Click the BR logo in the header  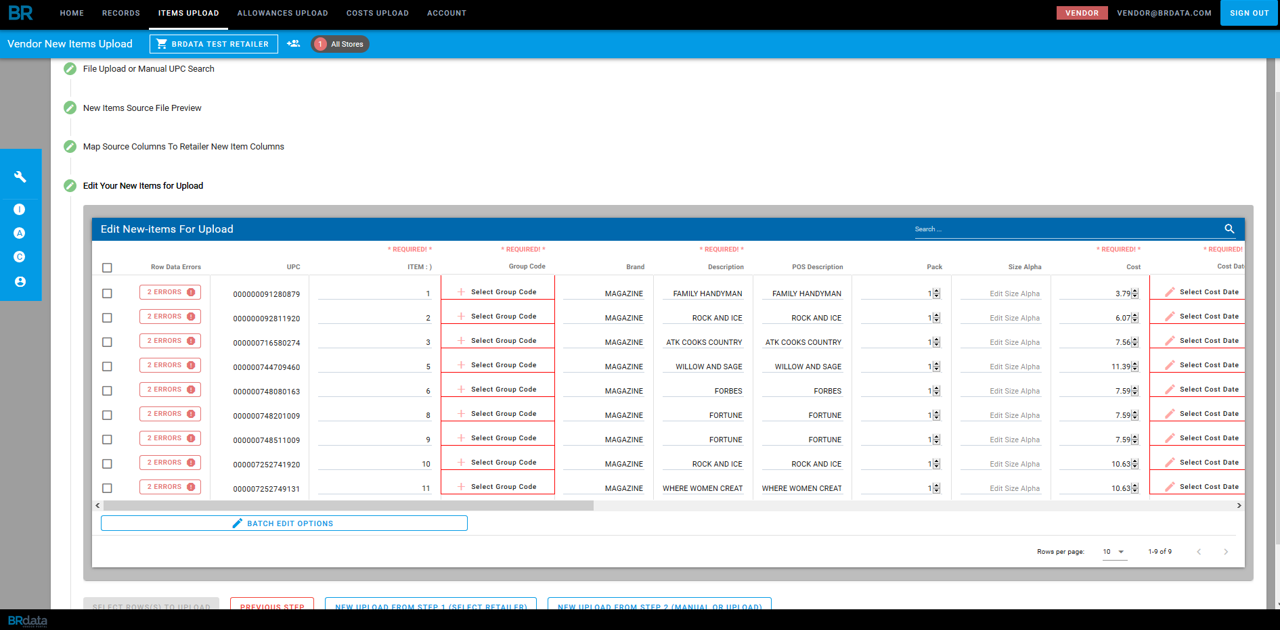point(20,13)
